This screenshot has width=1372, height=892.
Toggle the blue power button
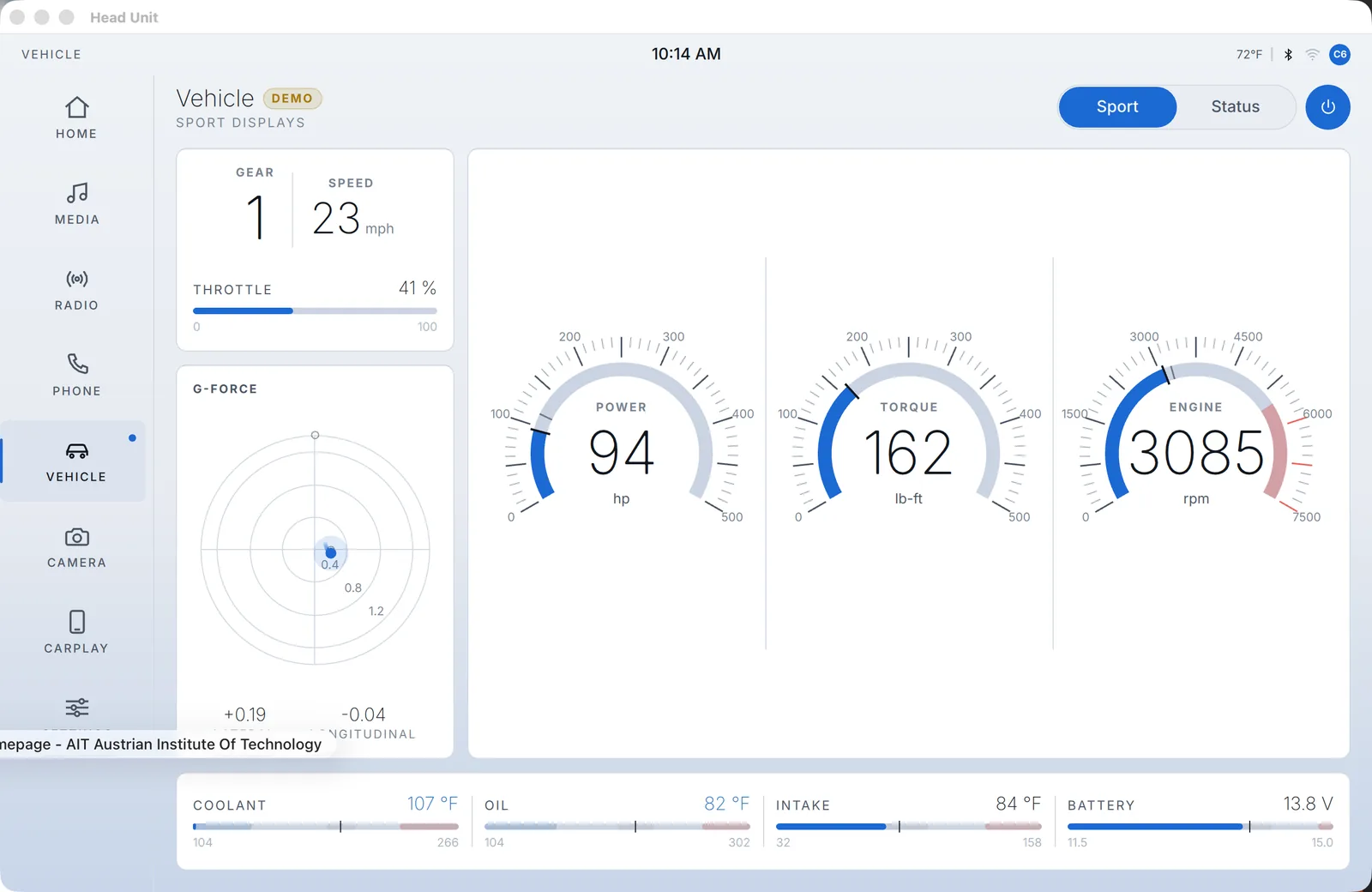1327,107
